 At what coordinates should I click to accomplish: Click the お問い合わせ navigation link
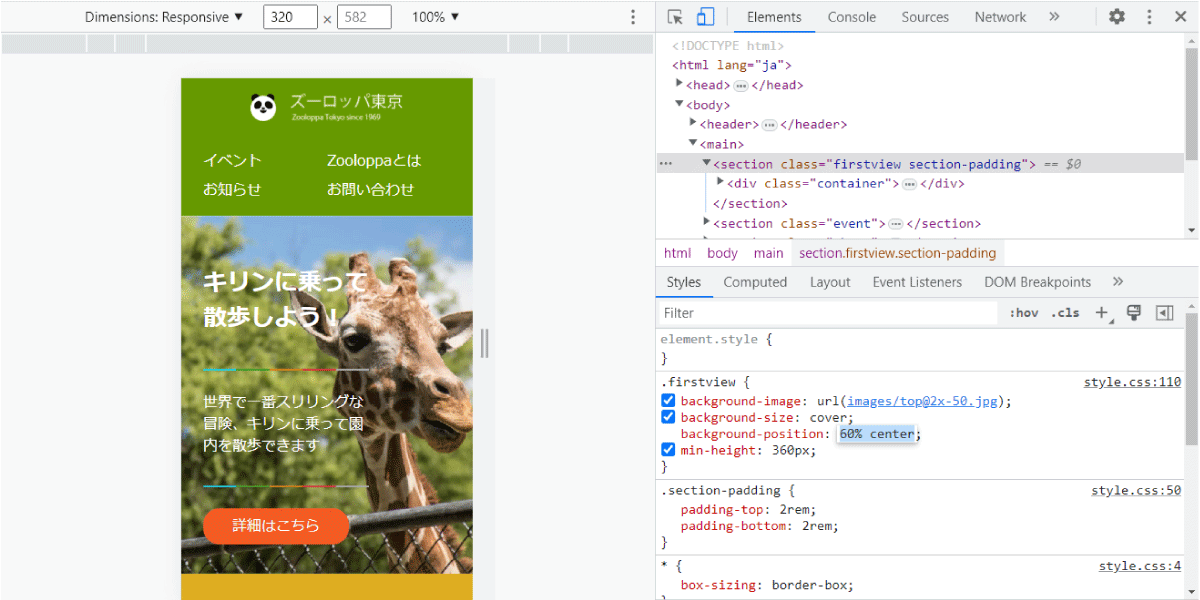pos(370,189)
